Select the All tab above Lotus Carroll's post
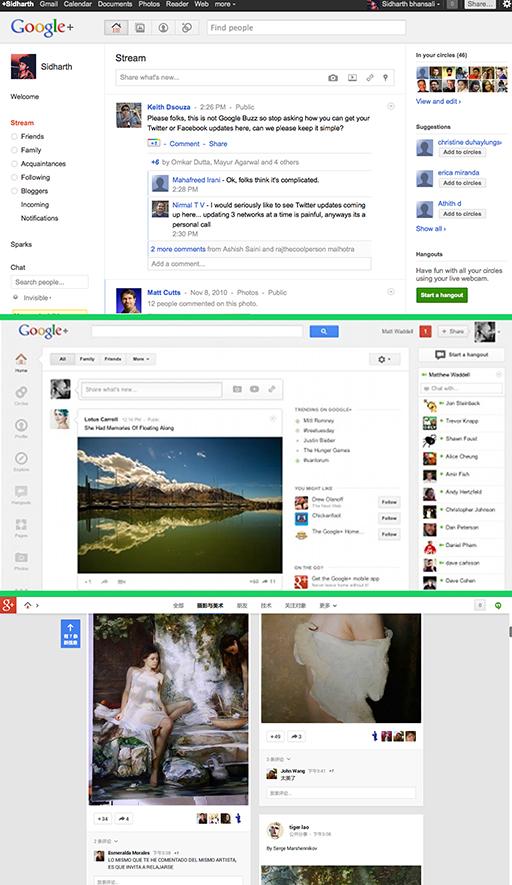 pos(63,359)
